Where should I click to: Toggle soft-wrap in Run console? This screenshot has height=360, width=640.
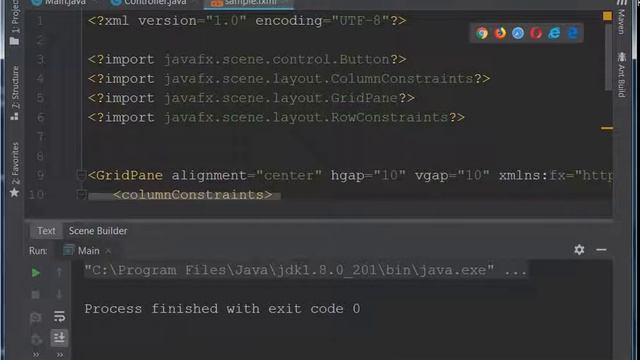pyautogui.click(x=59, y=316)
